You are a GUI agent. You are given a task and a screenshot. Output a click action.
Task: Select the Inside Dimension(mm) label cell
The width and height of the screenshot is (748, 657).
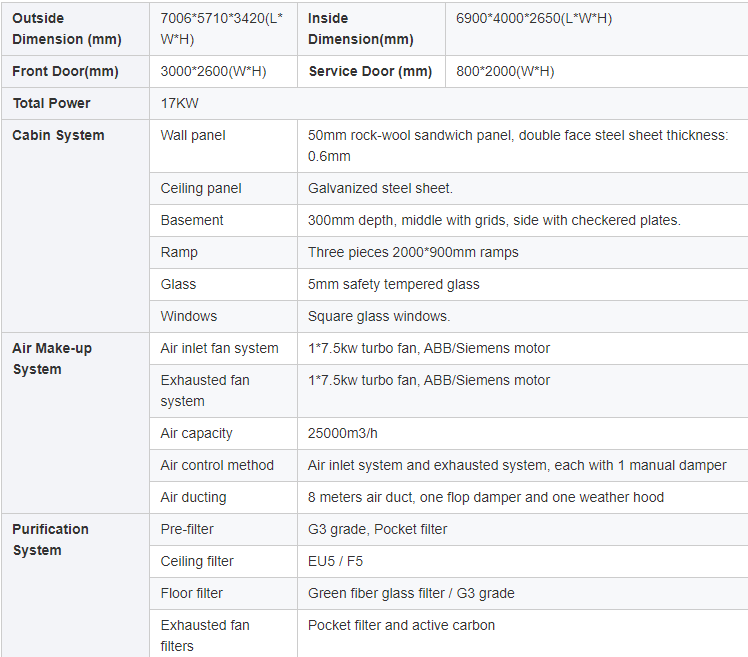[x=360, y=29]
